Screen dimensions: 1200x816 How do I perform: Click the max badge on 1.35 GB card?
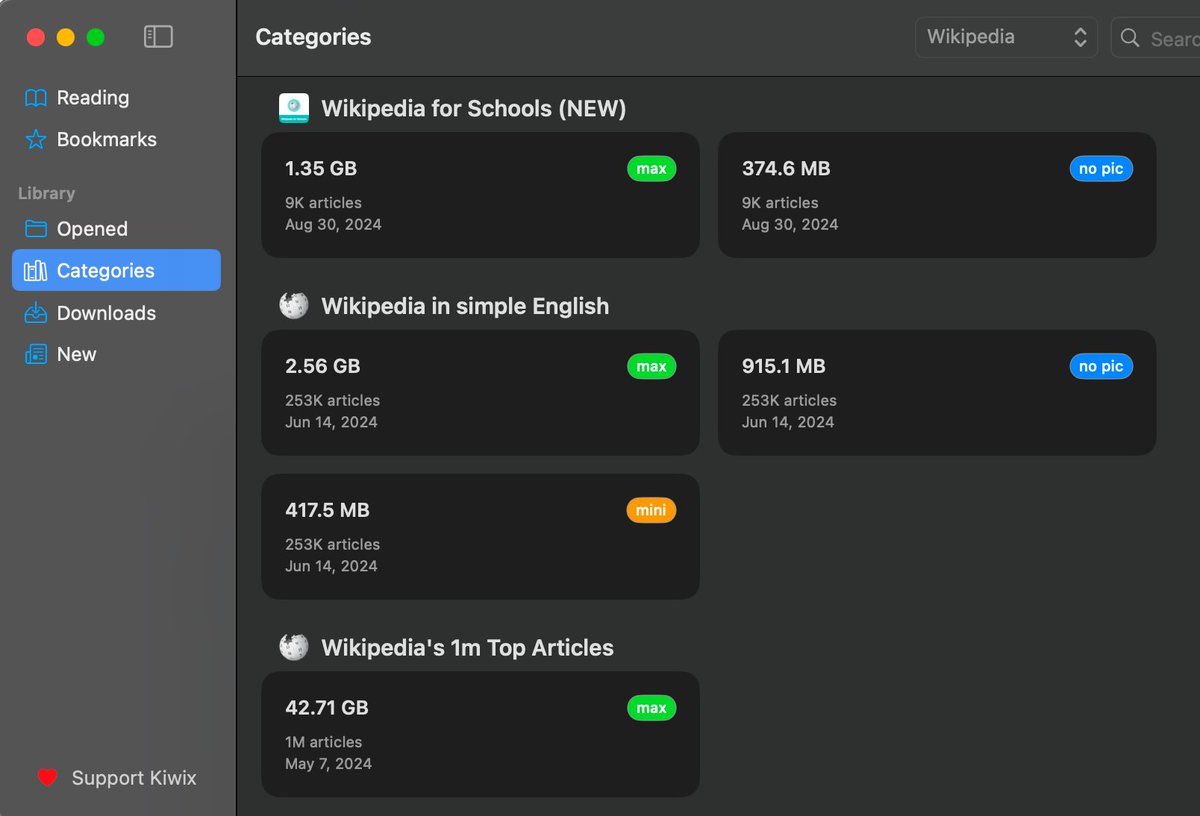651,169
